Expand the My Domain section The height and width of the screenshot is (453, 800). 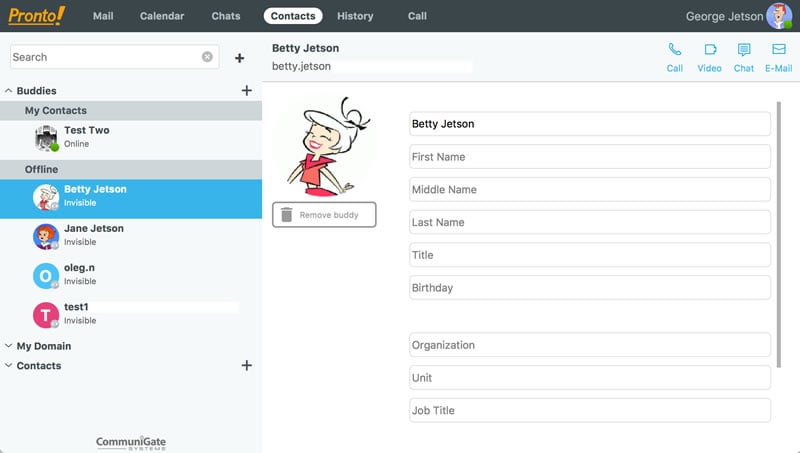click(x=9, y=346)
